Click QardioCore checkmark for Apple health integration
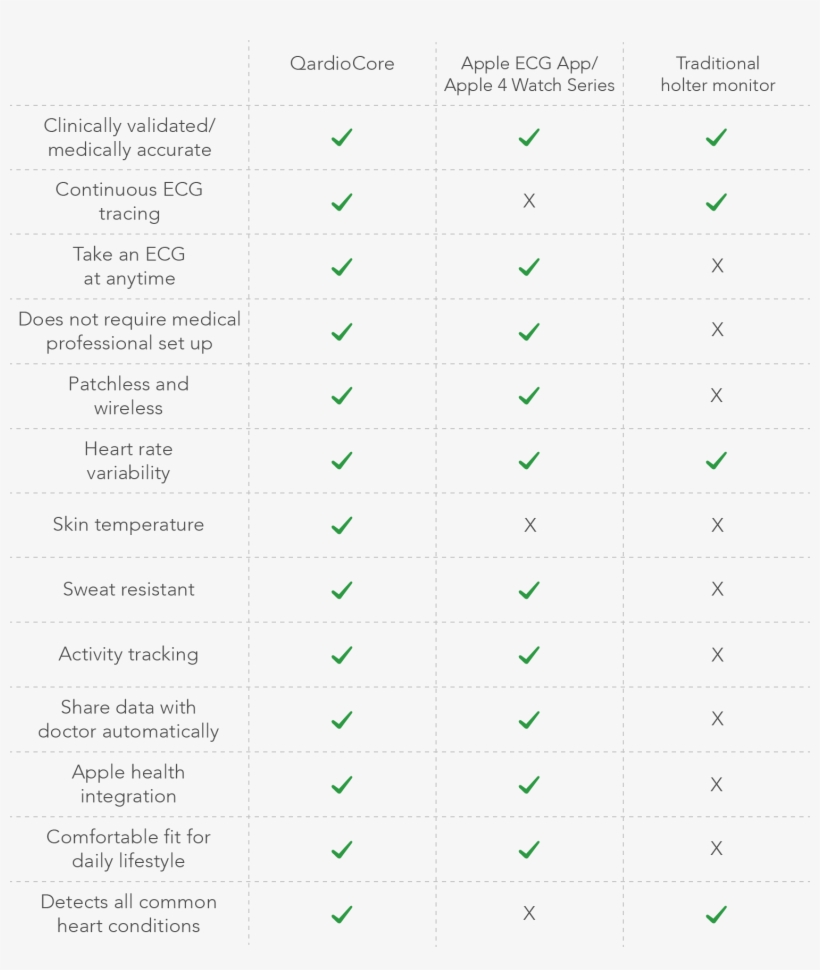The width and height of the screenshot is (820, 970). point(342,785)
